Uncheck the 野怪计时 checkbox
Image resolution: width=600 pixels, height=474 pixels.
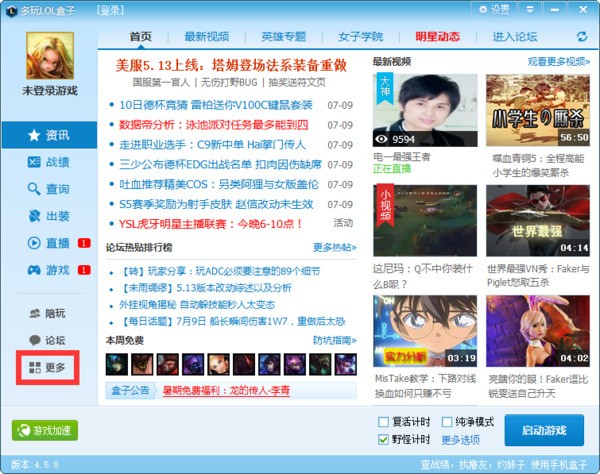(384, 439)
